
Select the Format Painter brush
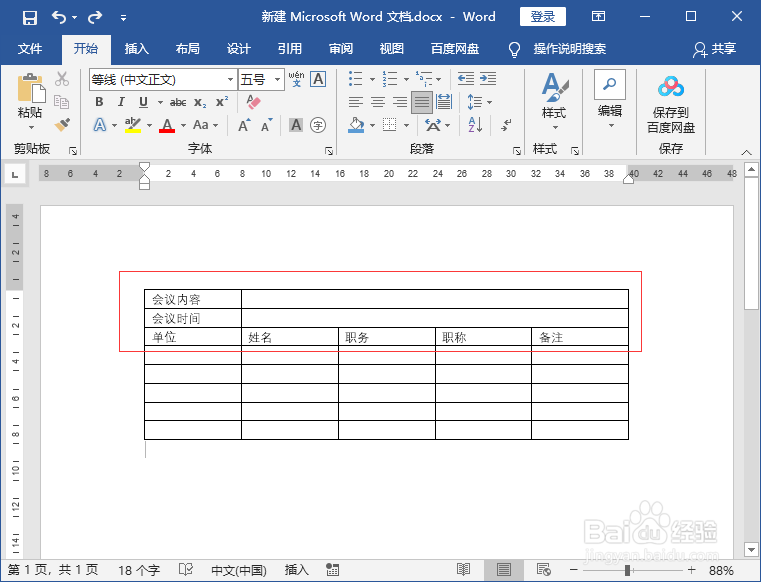[62, 125]
